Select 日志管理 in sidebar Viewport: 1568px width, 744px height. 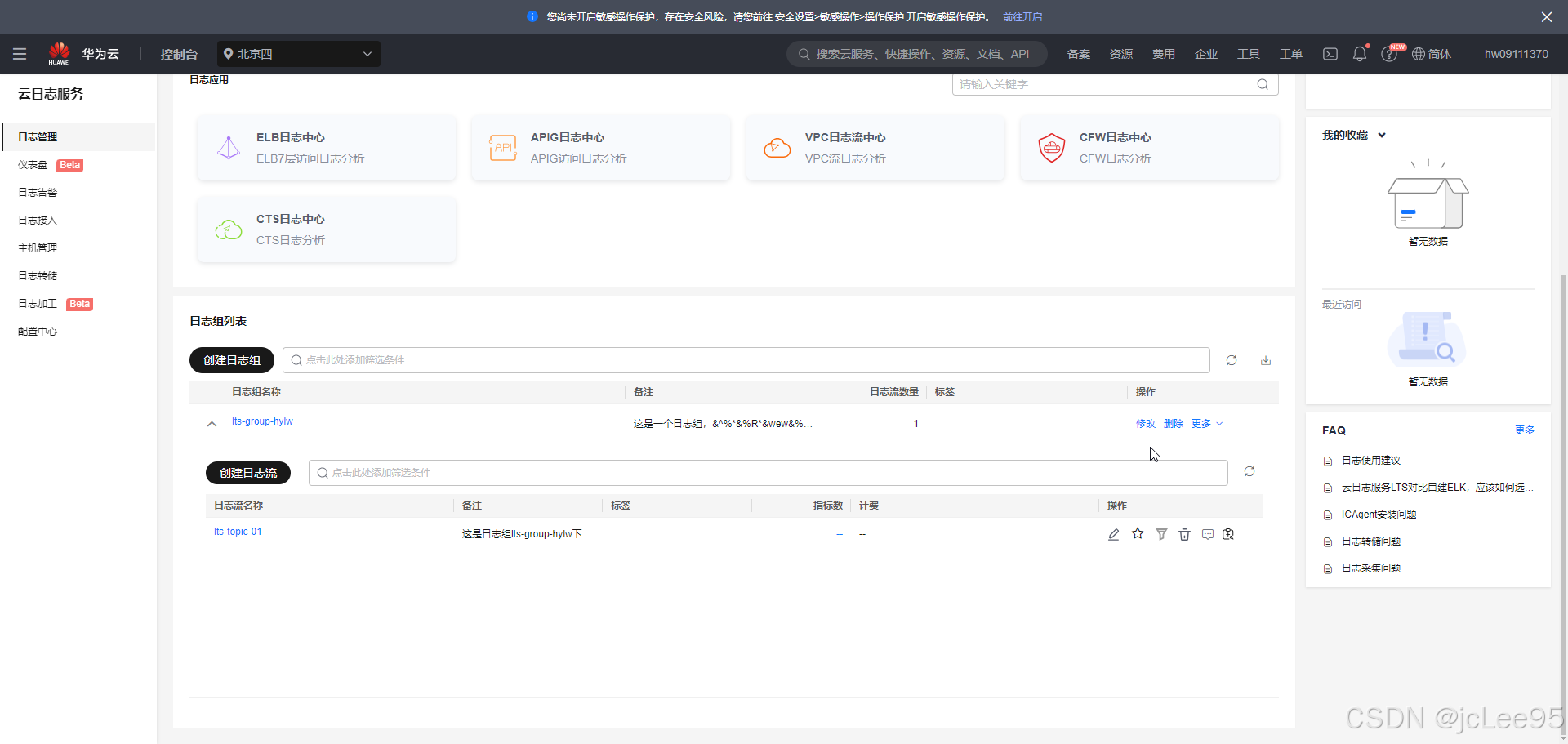[x=78, y=137]
